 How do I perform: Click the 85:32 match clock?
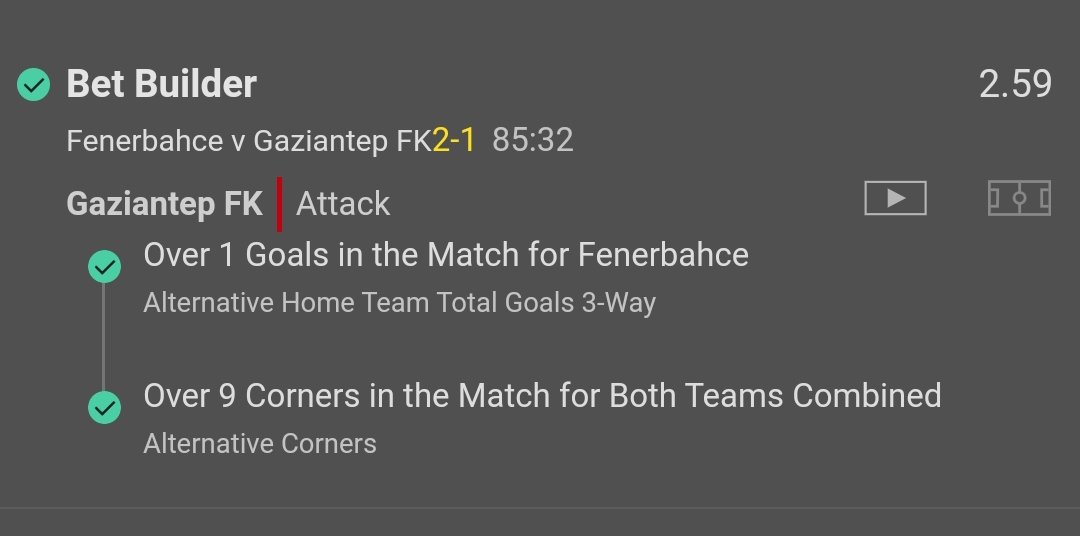[x=533, y=141]
